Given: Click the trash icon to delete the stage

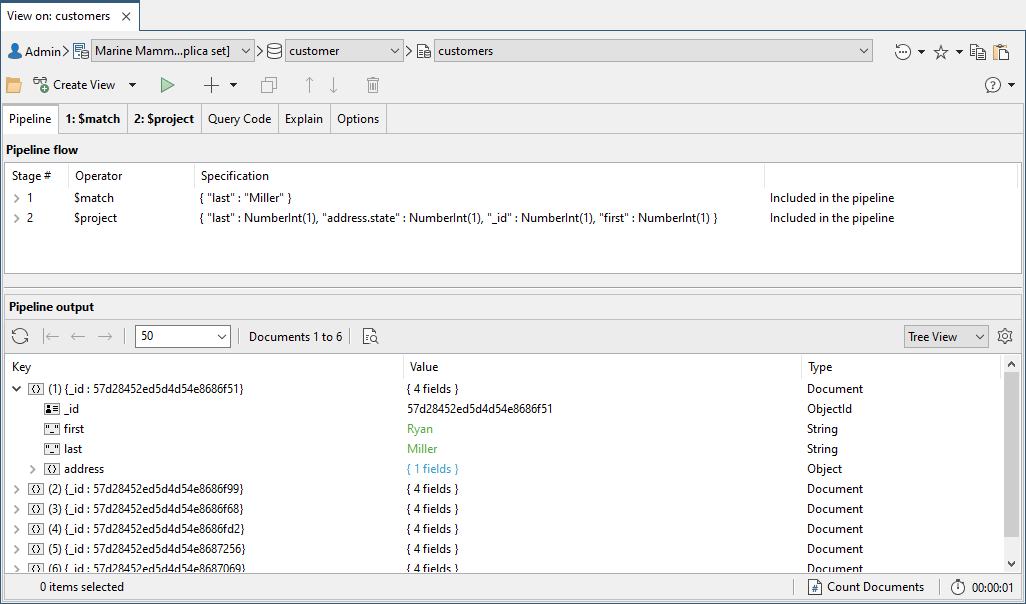Looking at the screenshot, I should [373, 85].
